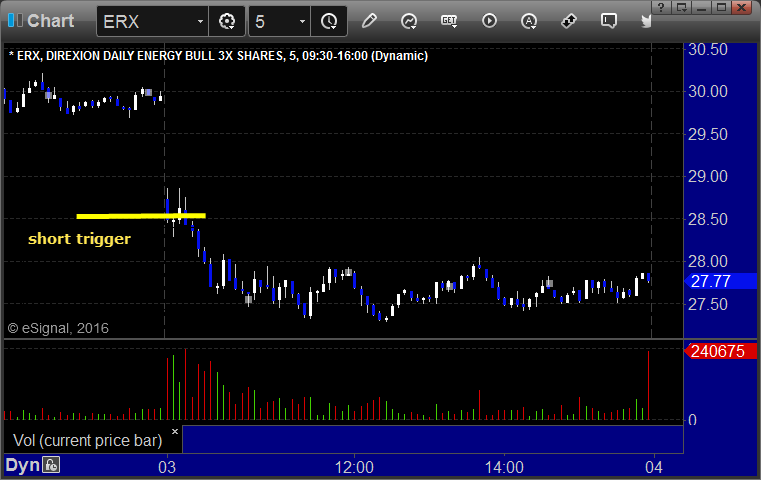
Task: Click the Dyn lock icon at bottom left
Action: click(51, 465)
